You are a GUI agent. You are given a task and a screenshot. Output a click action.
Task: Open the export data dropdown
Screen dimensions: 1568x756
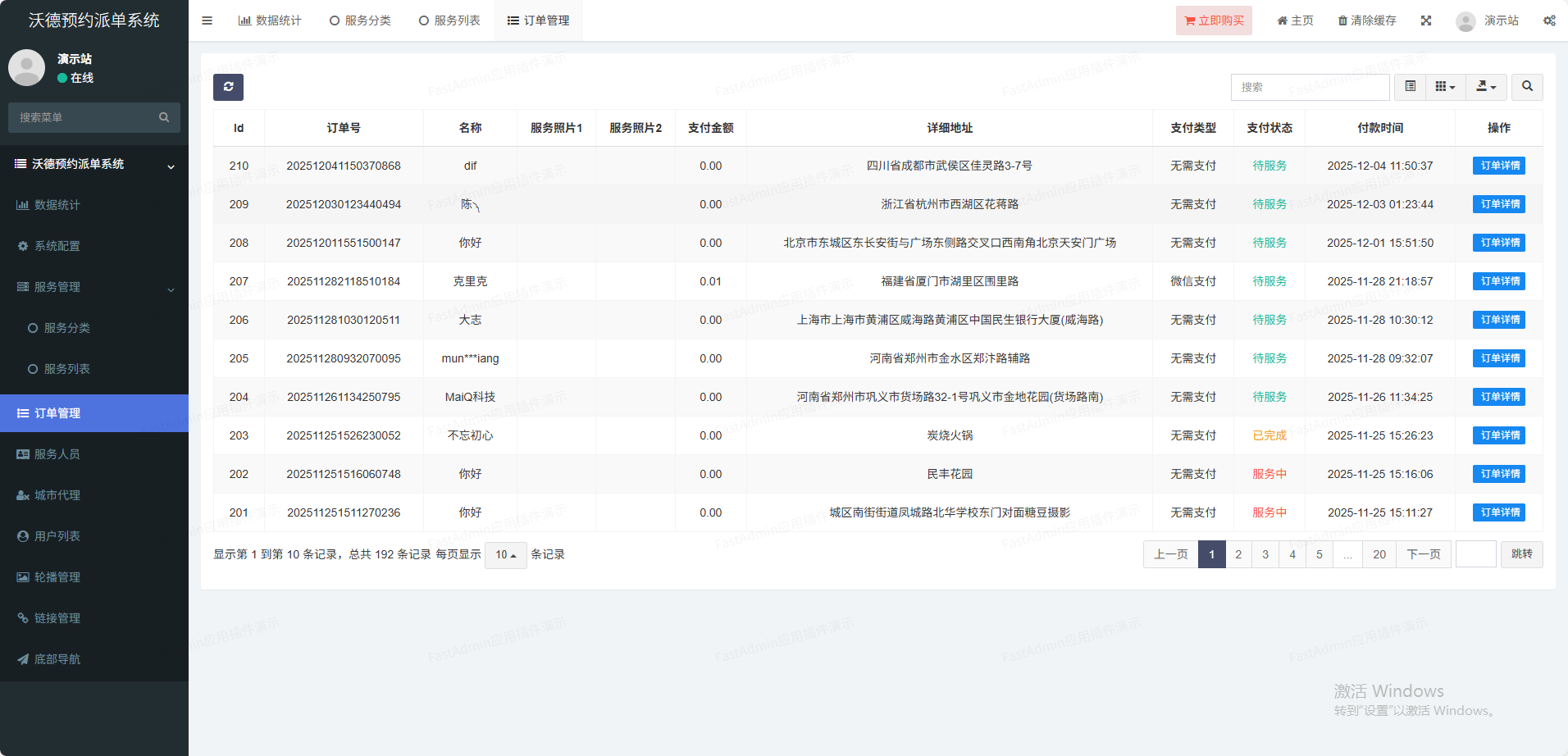pyautogui.click(x=1486, y=87)
